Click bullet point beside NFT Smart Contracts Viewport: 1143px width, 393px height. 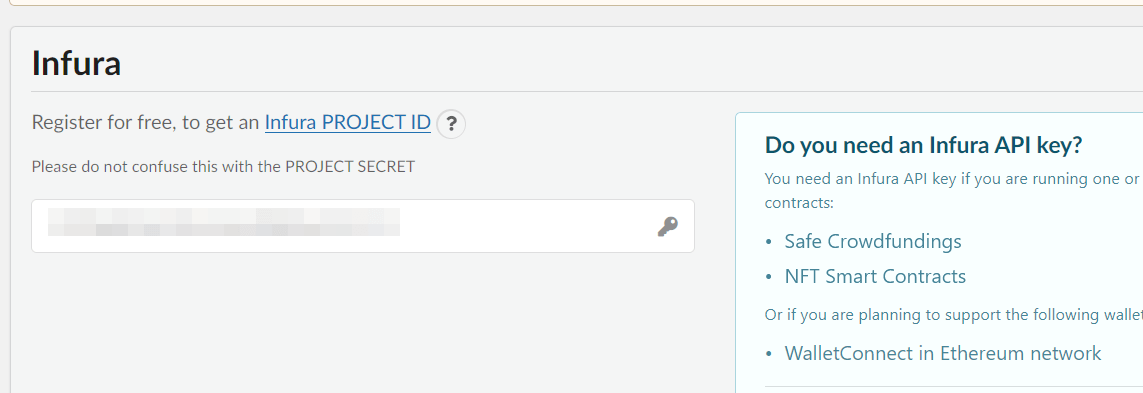tap(769, 277)
